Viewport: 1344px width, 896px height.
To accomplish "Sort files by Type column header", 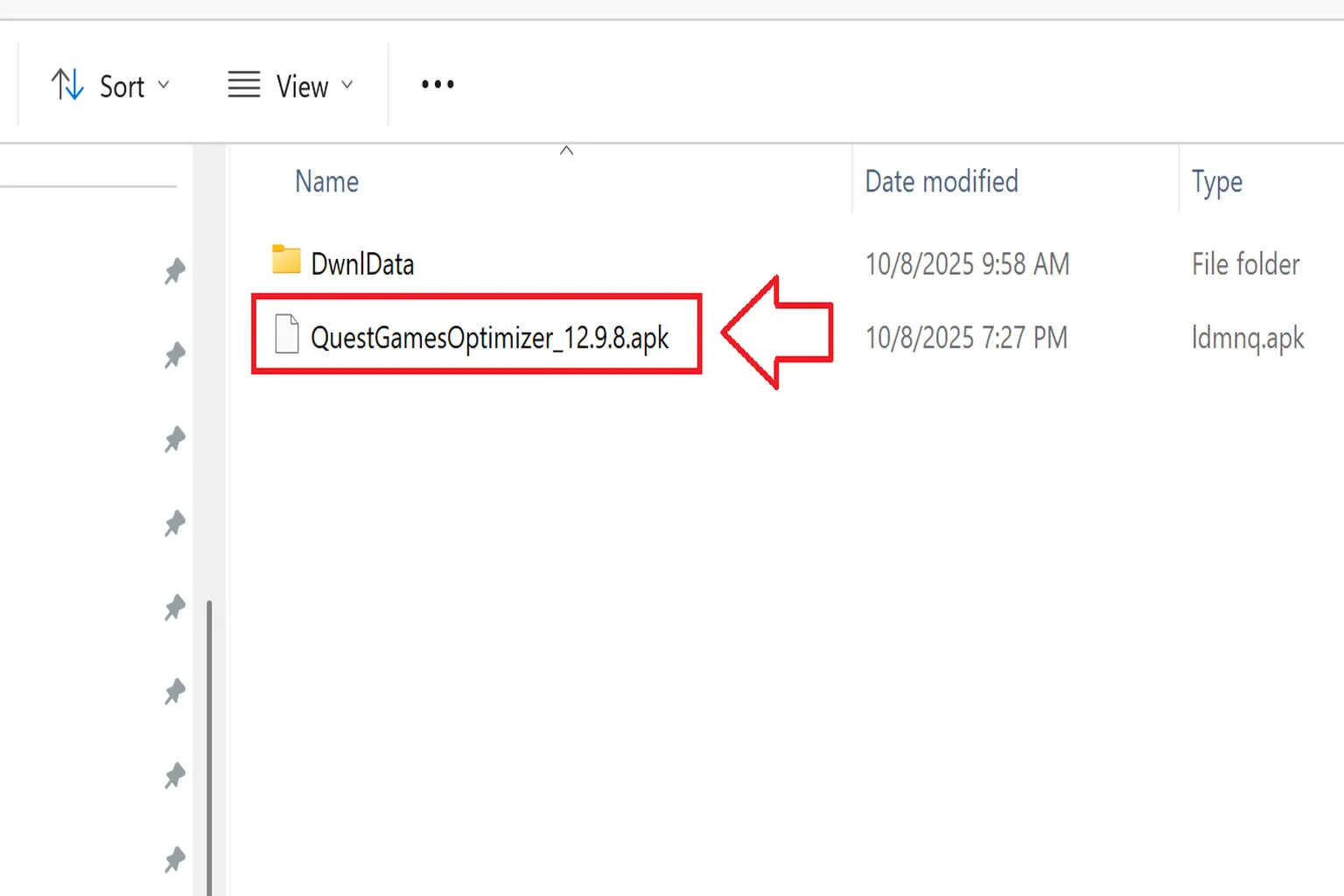I will [x=1217, y=182].
